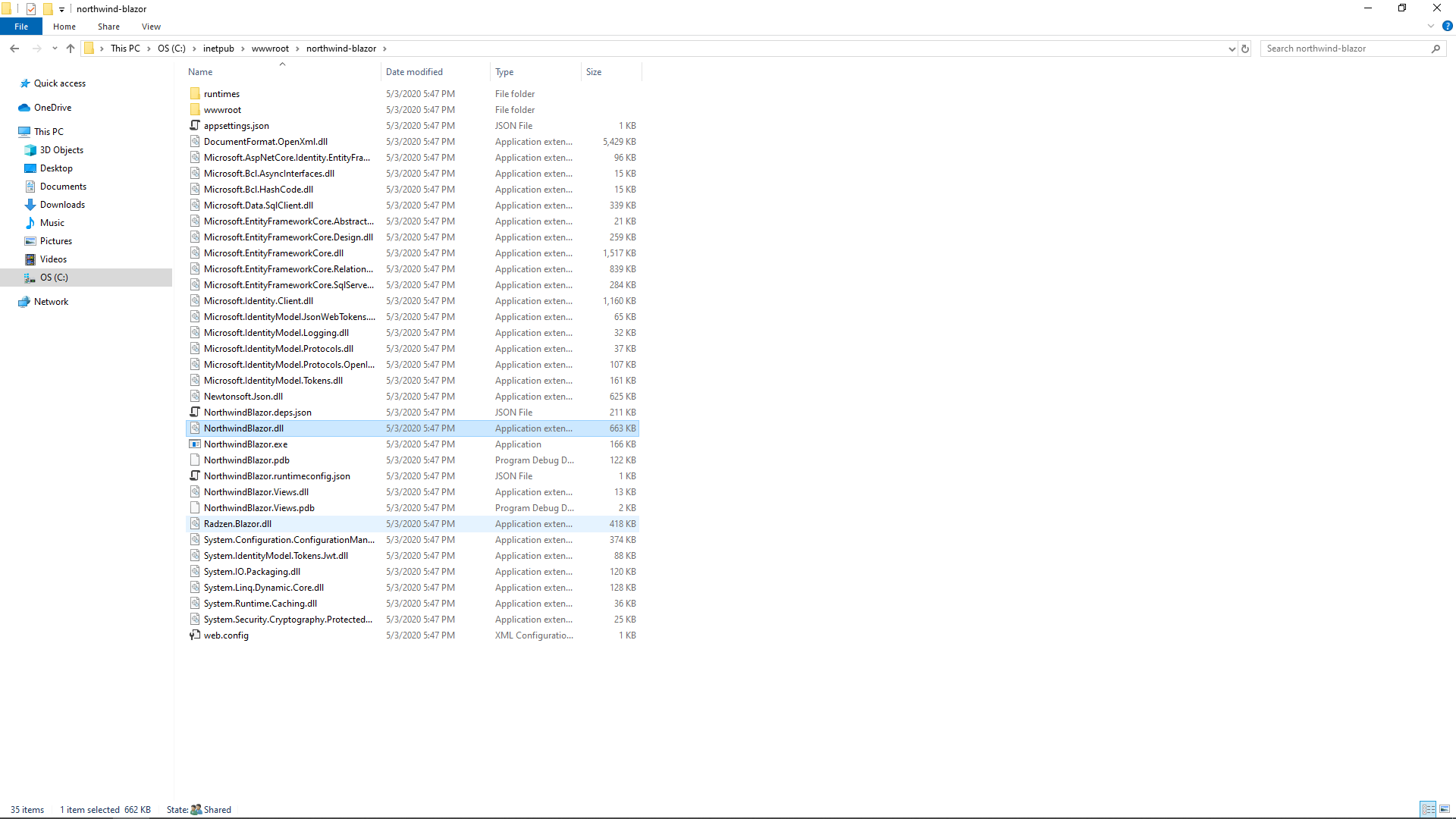Open the Customize Quick Access Toolbar dropdown

(x=61, y=10)
